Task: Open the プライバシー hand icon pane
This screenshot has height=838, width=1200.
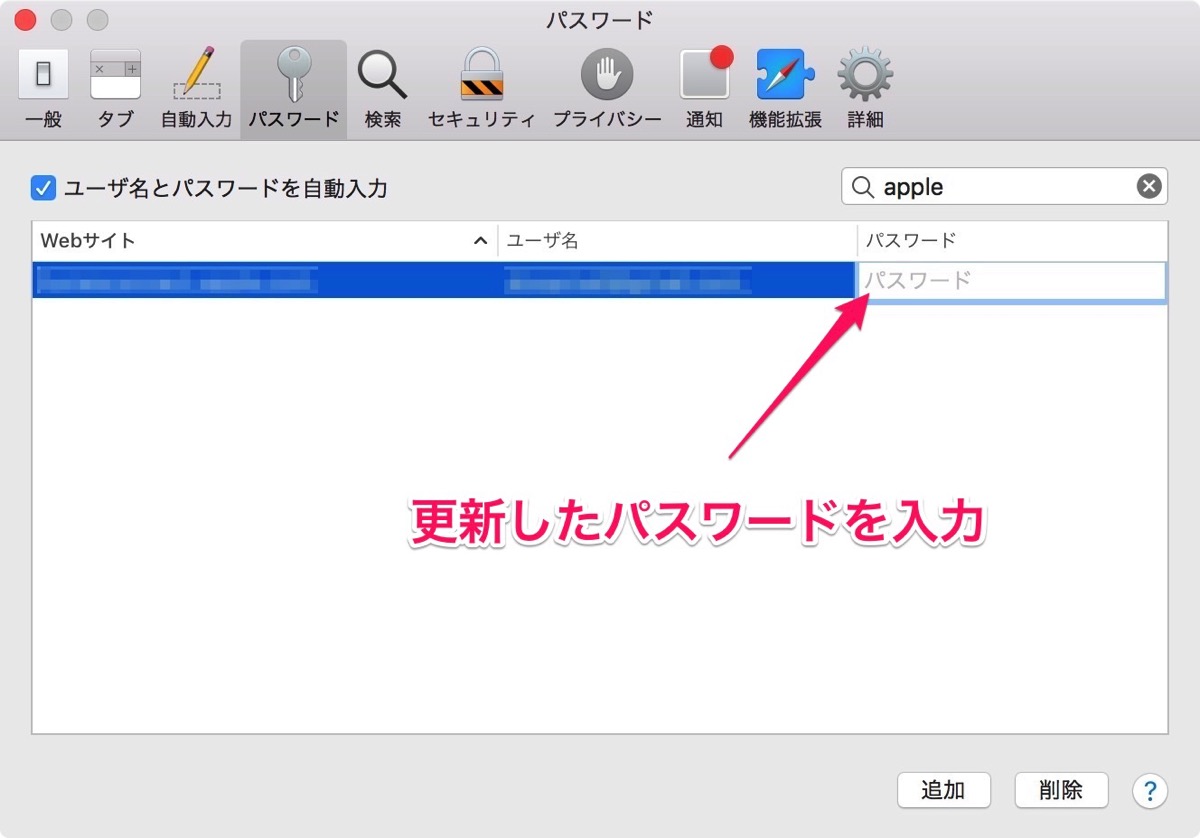Action: 608,90
